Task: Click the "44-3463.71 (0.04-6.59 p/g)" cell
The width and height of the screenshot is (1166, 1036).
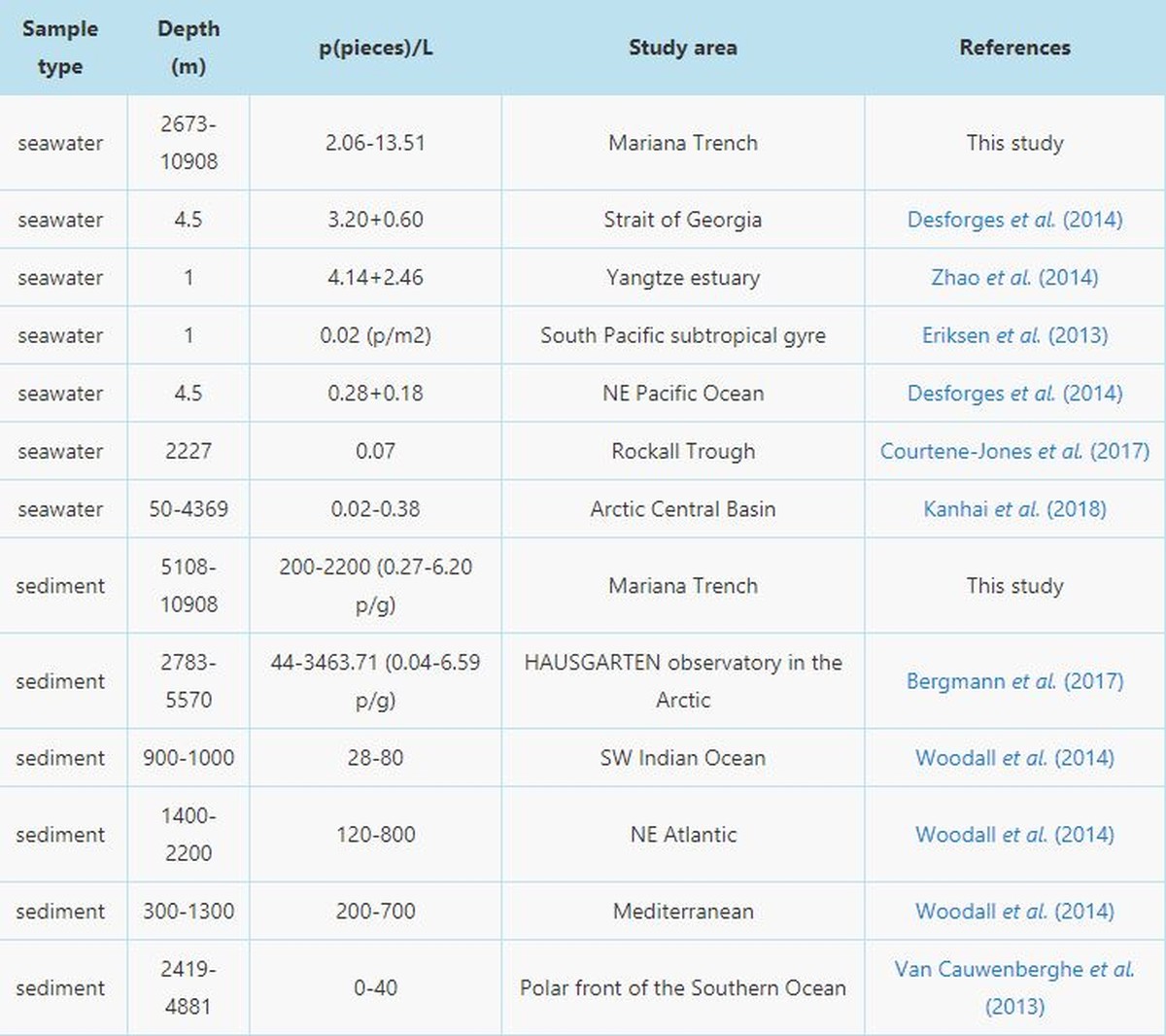Action: click(375, 681)
